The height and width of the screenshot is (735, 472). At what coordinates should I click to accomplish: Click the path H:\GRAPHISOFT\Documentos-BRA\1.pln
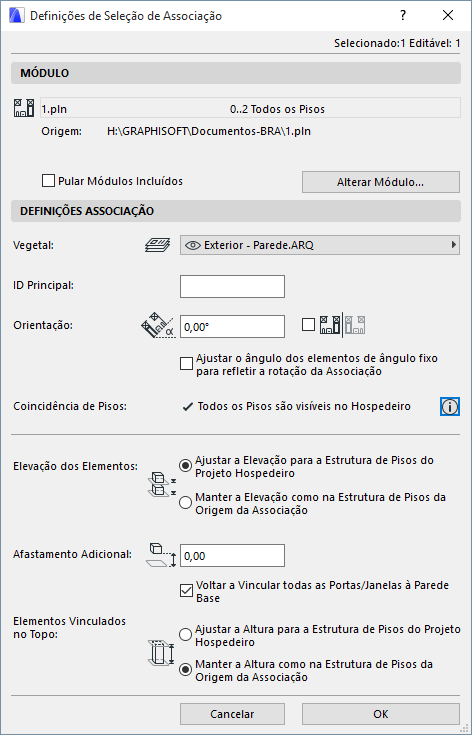(209, 132)
